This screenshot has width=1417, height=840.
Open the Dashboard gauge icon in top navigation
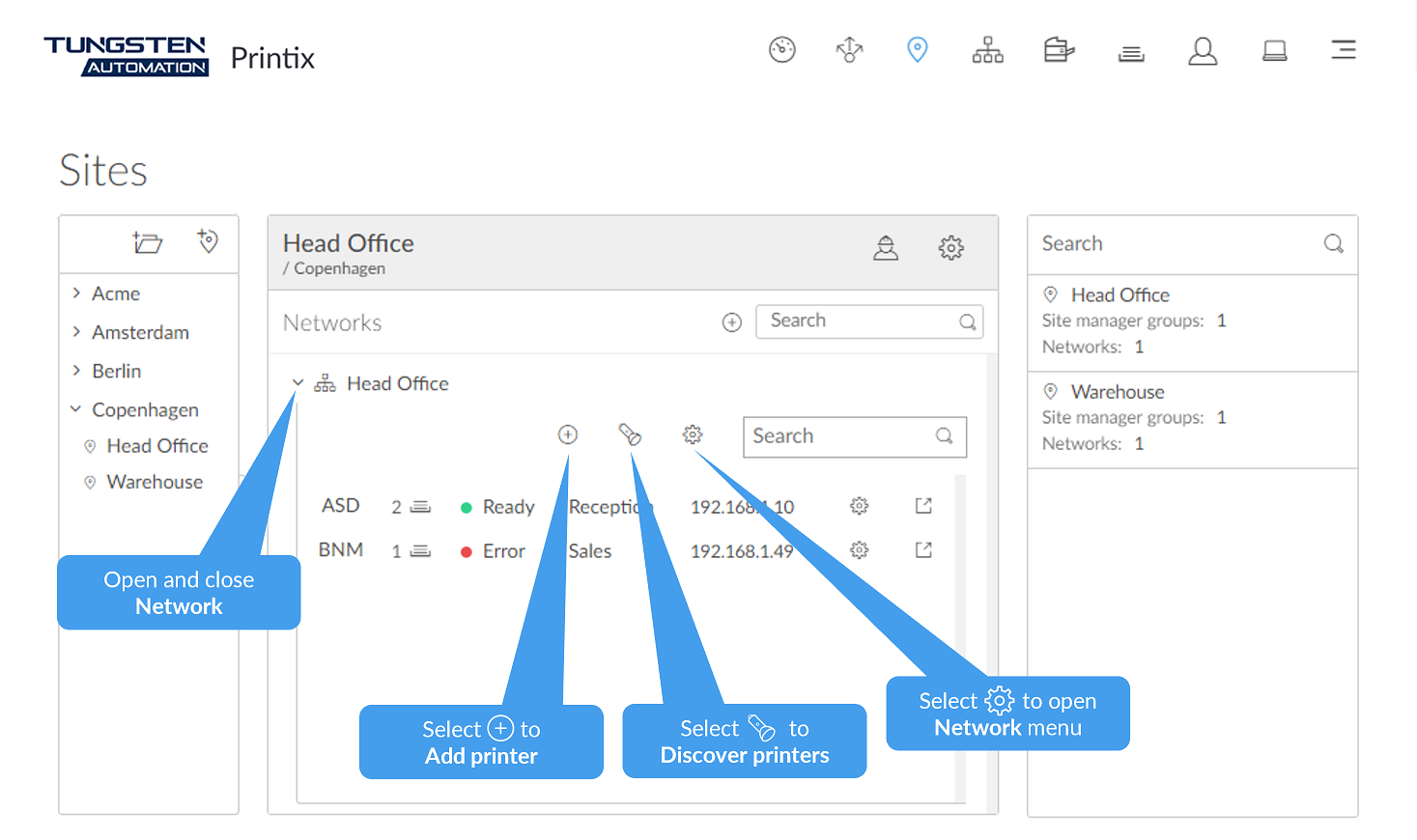[x=781, y=49]
